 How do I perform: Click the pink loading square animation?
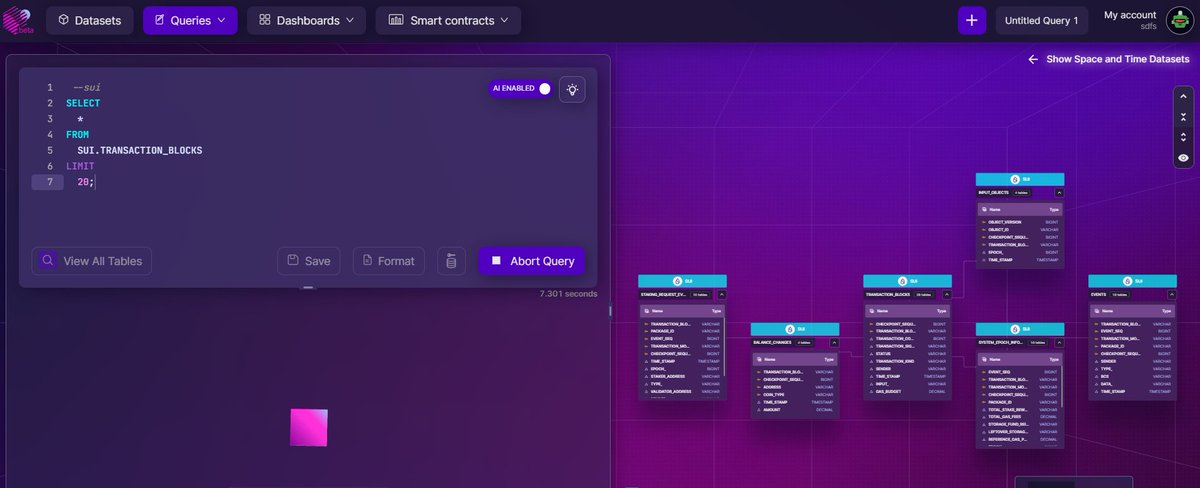tap(308, 427)
